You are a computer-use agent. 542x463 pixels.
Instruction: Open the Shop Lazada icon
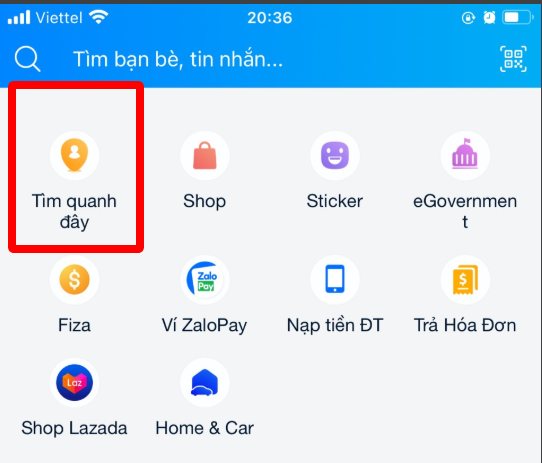click(74, 382)
